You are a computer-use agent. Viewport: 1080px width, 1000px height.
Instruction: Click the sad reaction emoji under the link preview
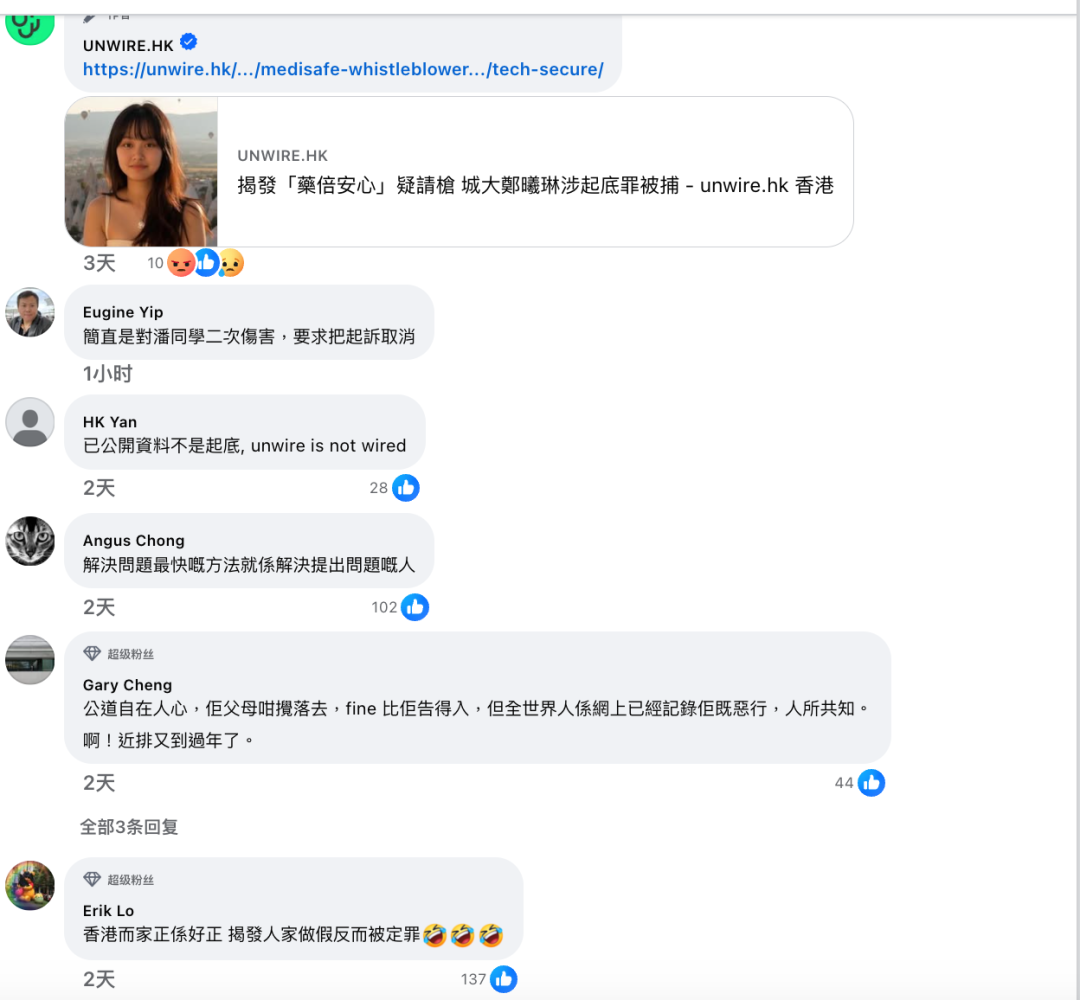click(231, 263)
